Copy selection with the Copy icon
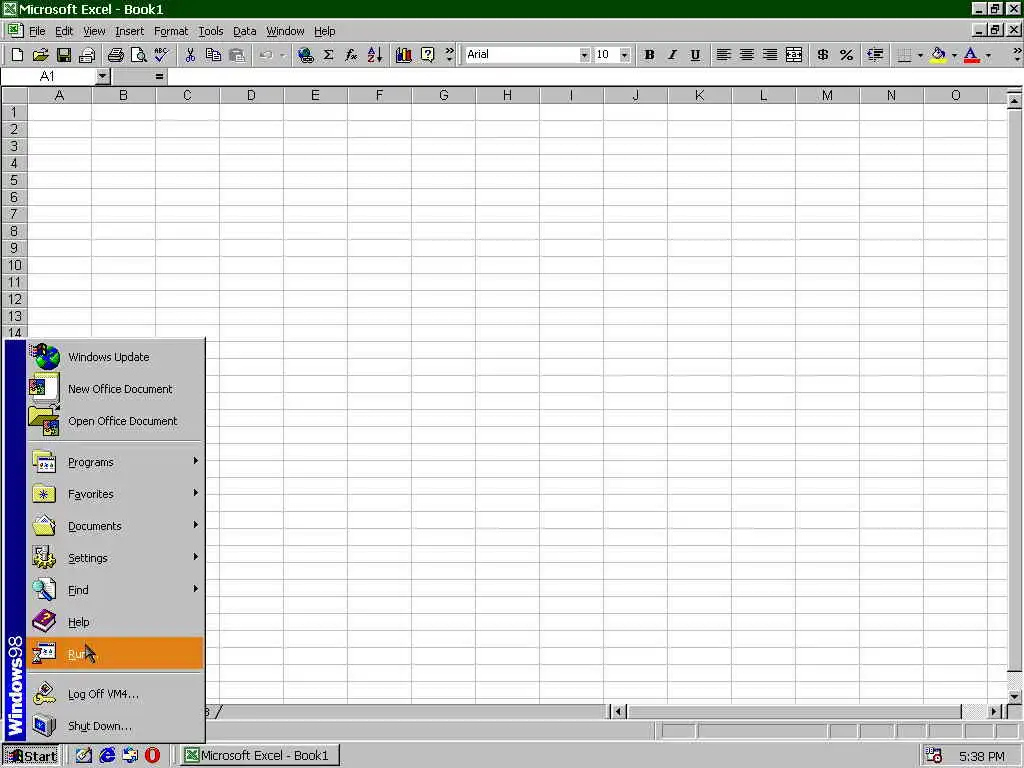 click(213, 55)
